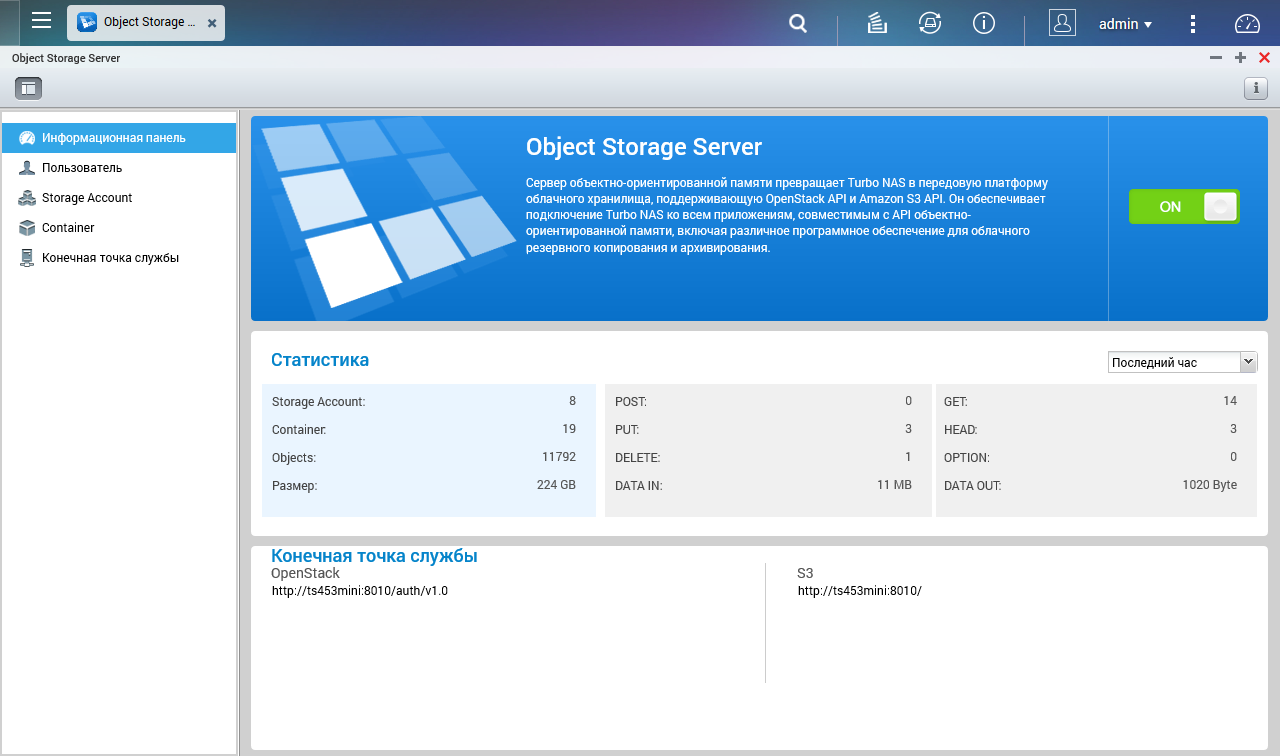
Task: Click the app info button at right
Action: 1255,88
